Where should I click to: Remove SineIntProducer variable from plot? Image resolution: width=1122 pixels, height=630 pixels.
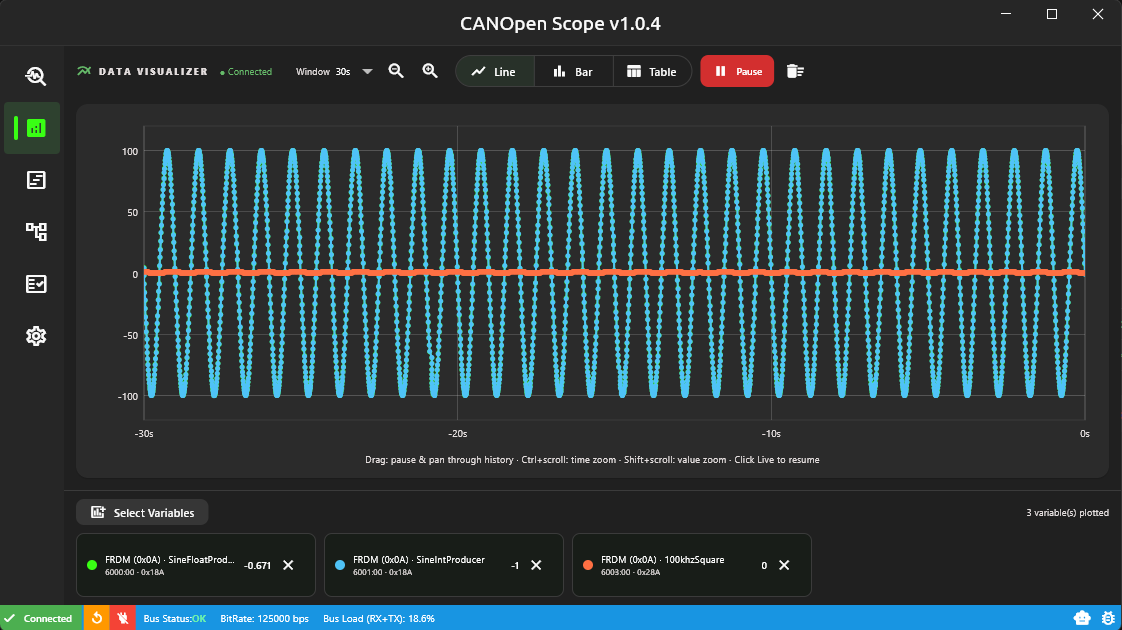536,565
